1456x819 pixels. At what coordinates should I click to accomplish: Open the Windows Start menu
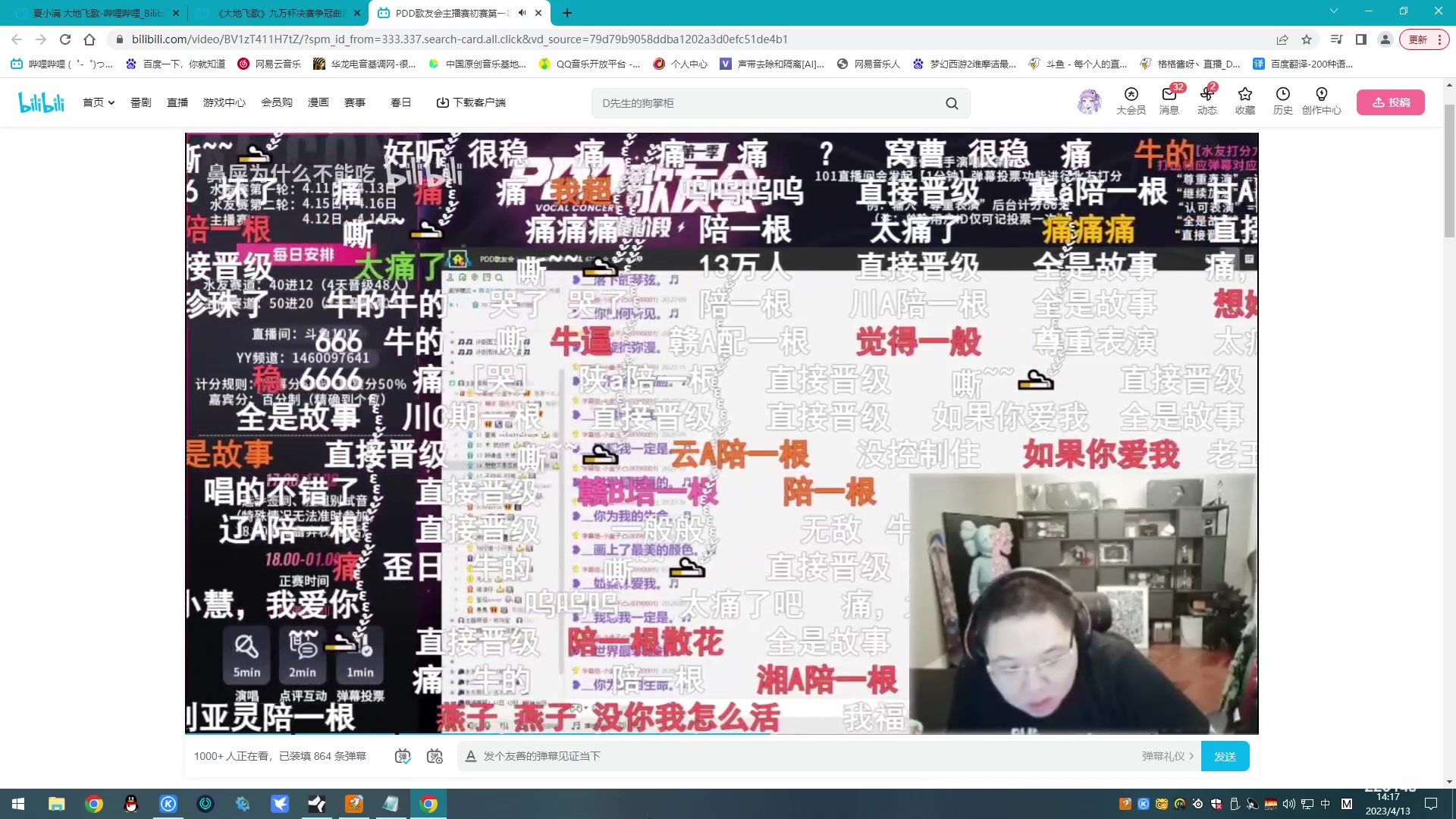(x=18, y=804)
